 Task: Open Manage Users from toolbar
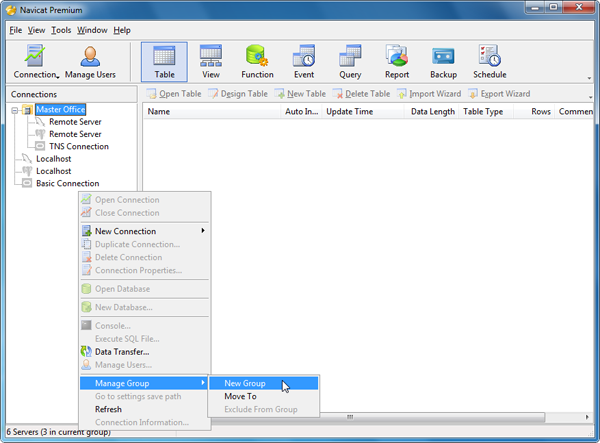coord(90,62)
